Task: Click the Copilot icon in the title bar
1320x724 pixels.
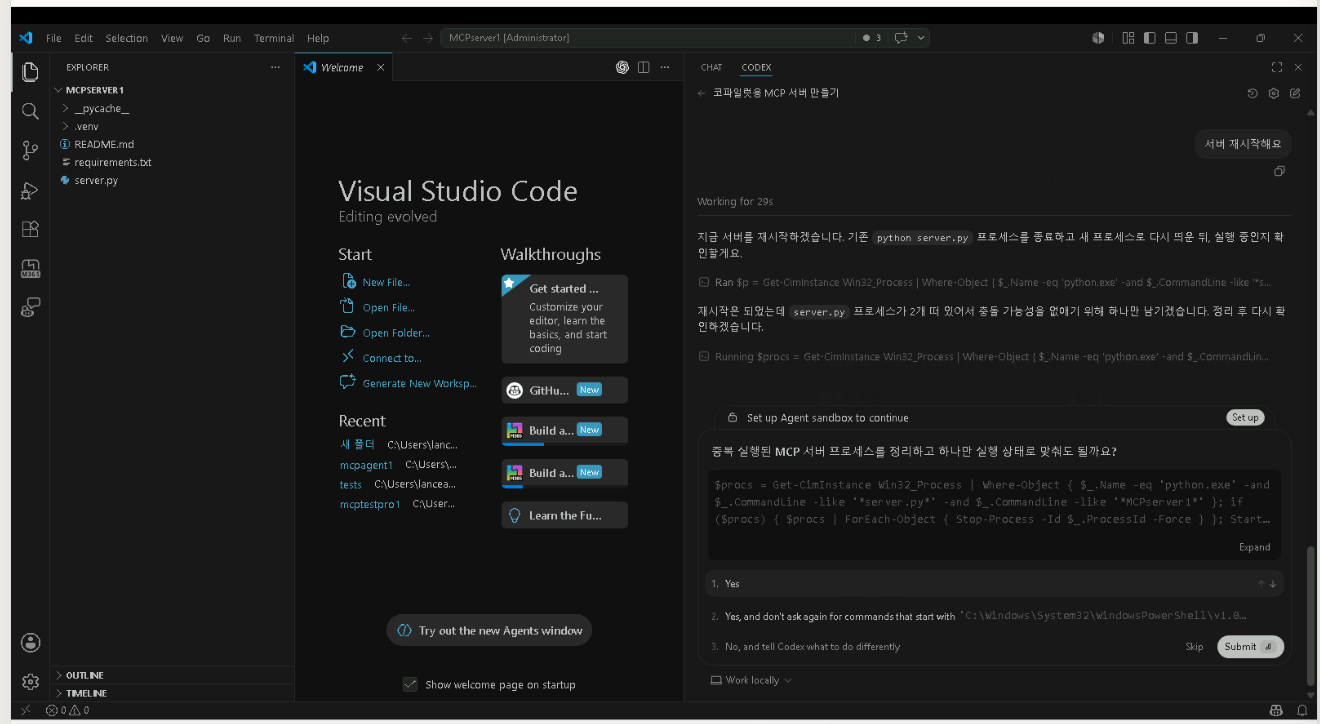Action: pyautogui.click(x=1098, y=38)
